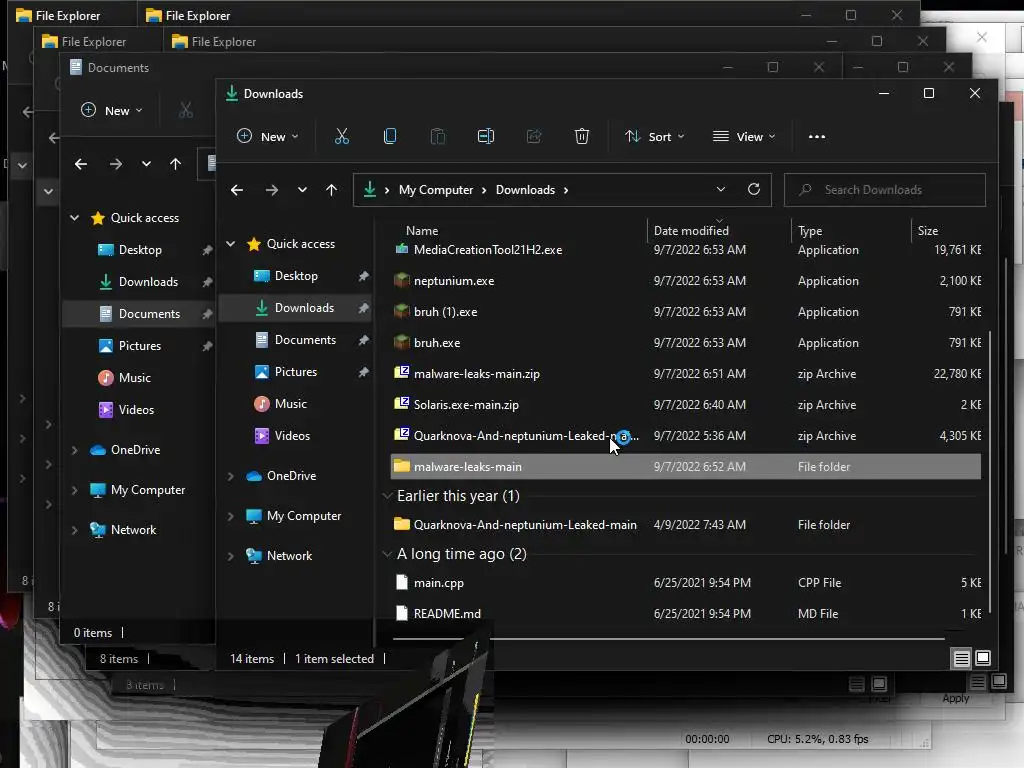Select bruh (1).exe file
The image size is (1024, 768).
click(445, 312)
